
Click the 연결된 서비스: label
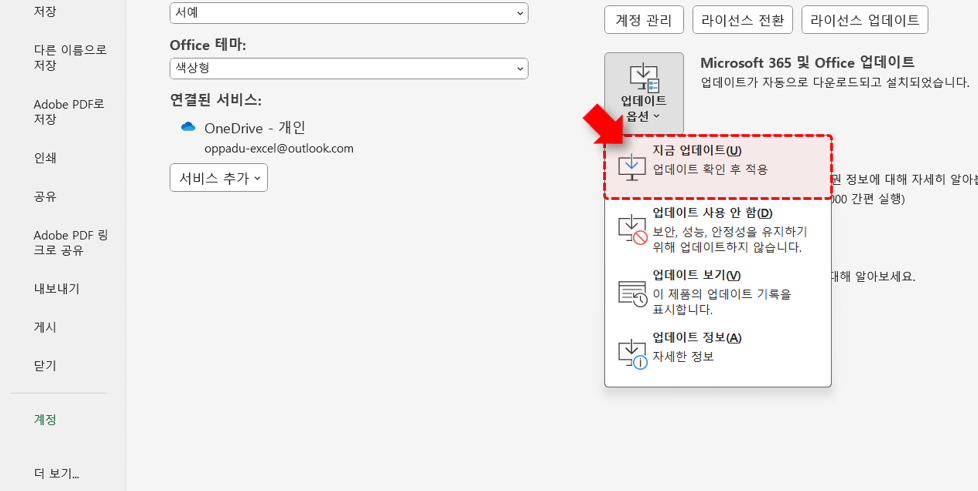pyautogui.click(x=215, y=100)
